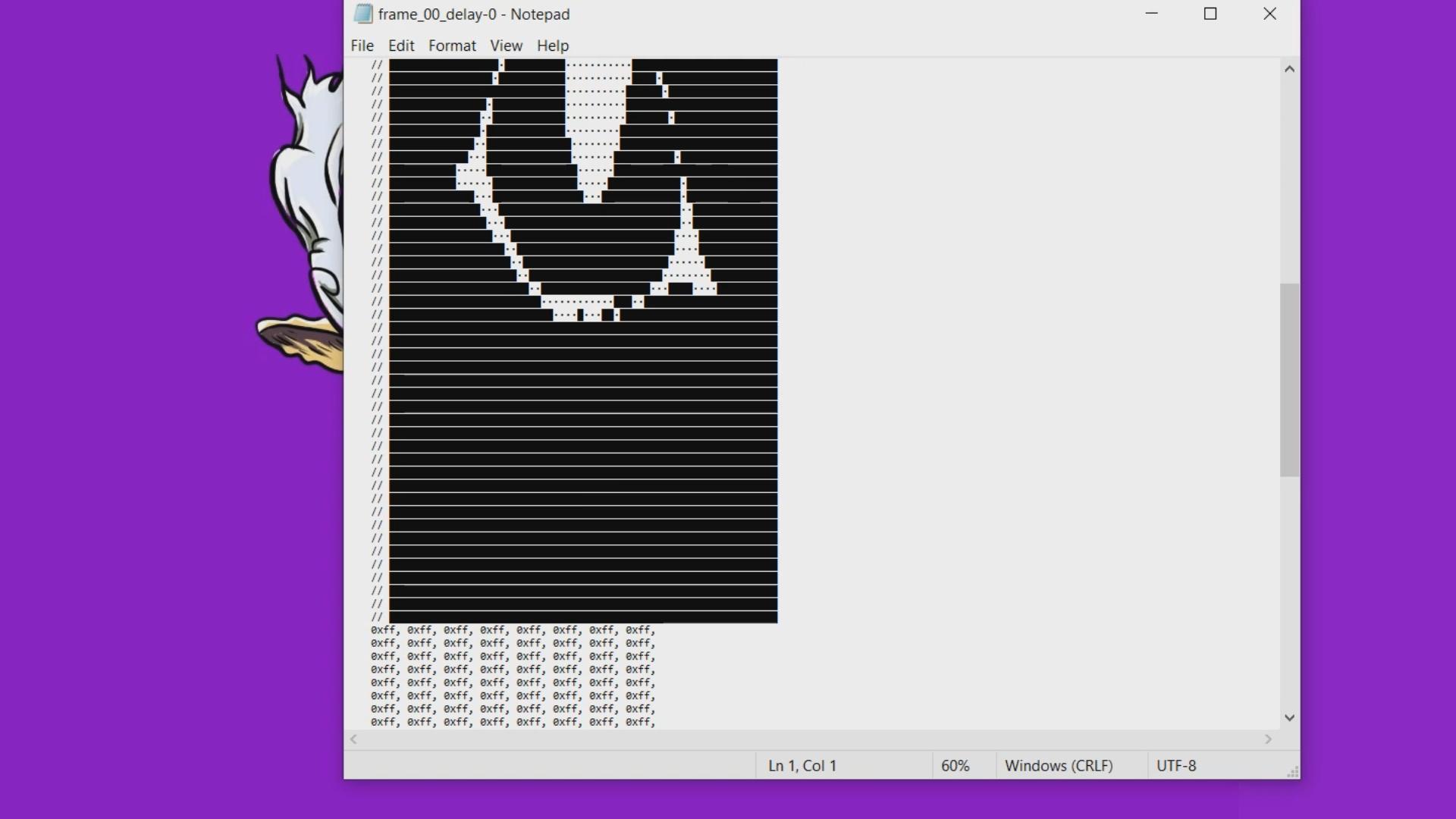Click the Windows (CRLF) status entry
The width and height of the screenshot is (1456, 819).
click(1059, 766)
